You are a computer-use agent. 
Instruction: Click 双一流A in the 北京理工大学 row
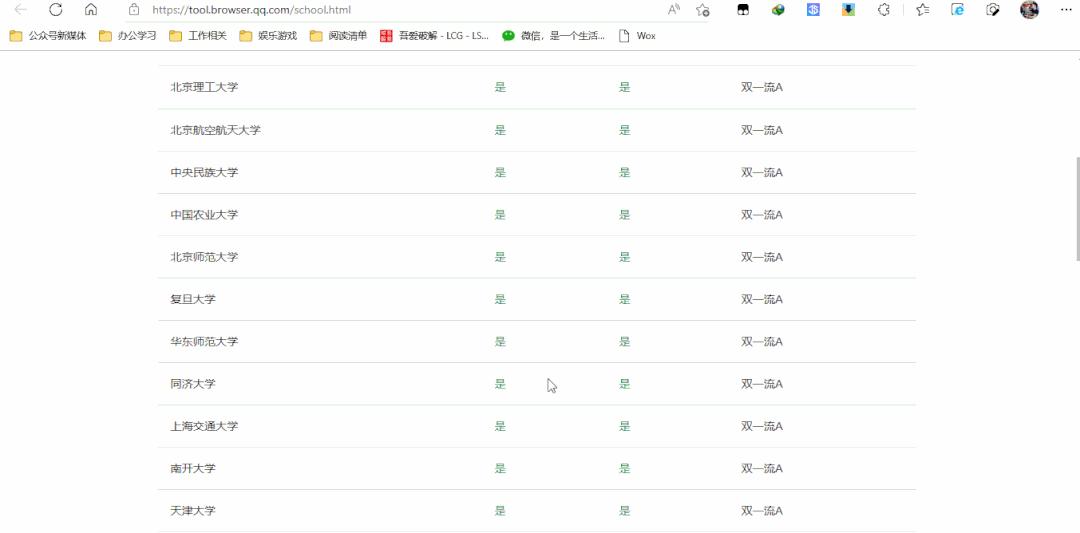pyautogui.click(x=762, y=87)
